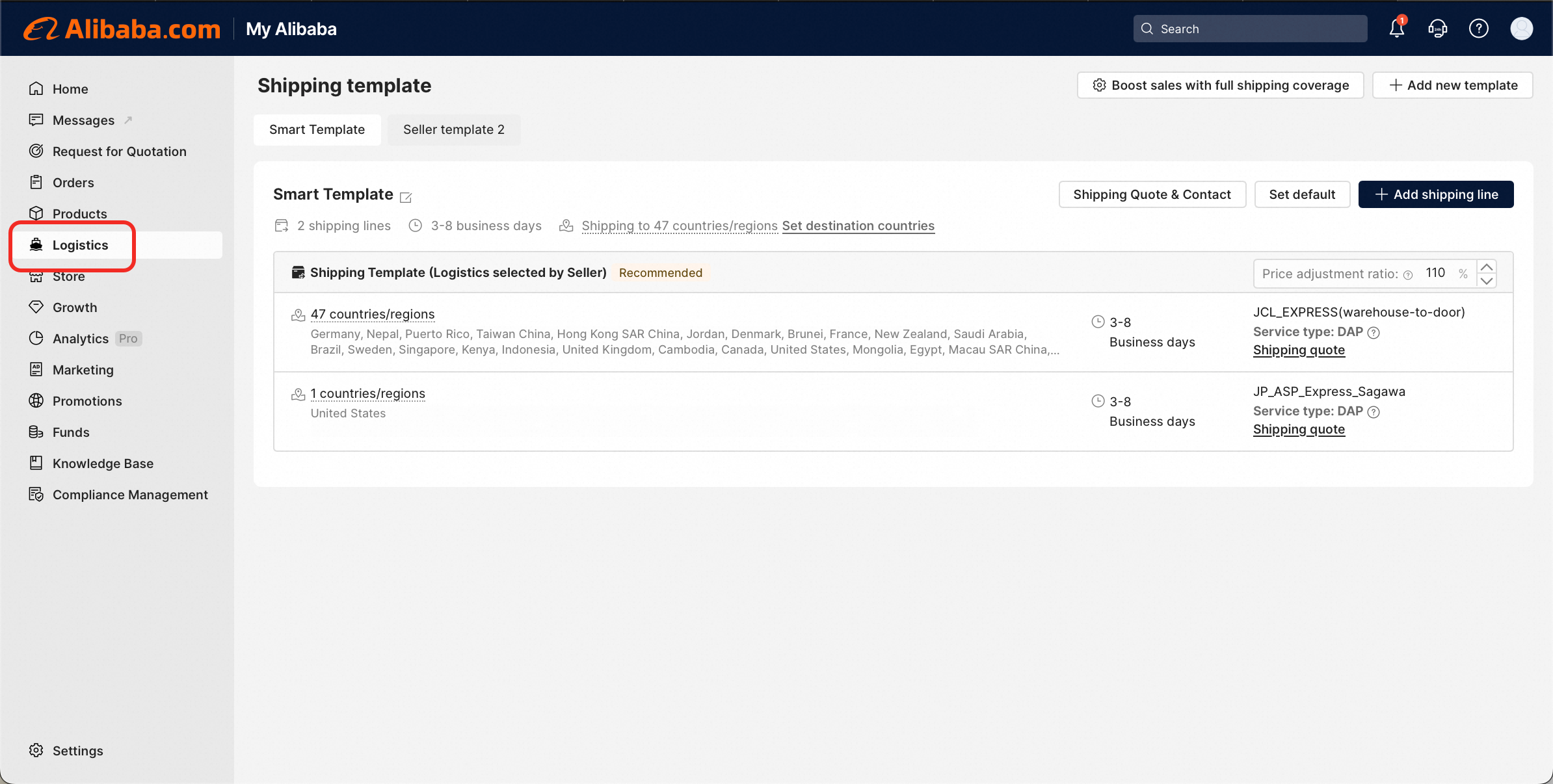This screenshot has height=784, width=1553.
Task: Click the "2 shipping lines" text
Action: (x=344, y=226)
